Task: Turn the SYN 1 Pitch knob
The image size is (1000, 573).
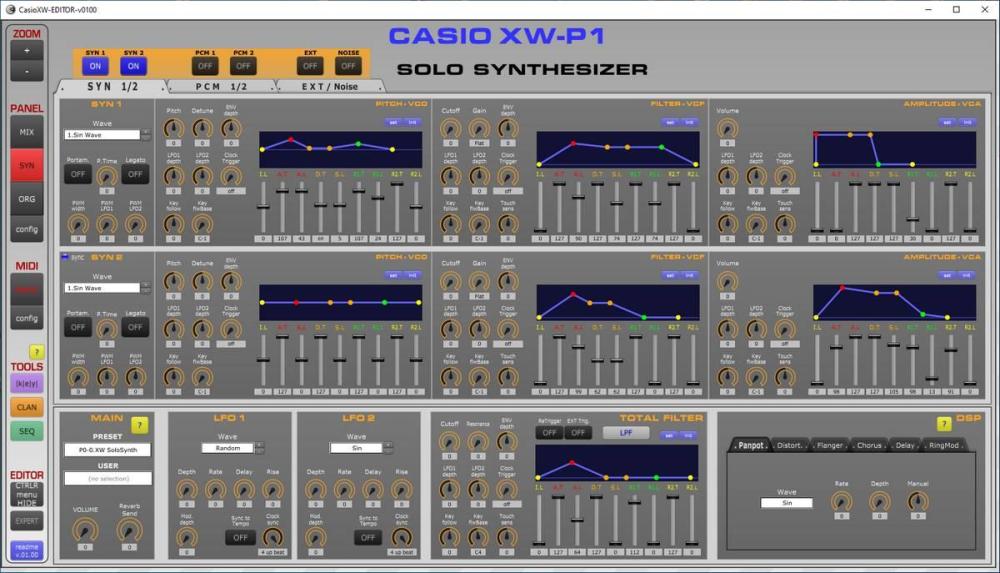Action: click(x=173, y=129)
